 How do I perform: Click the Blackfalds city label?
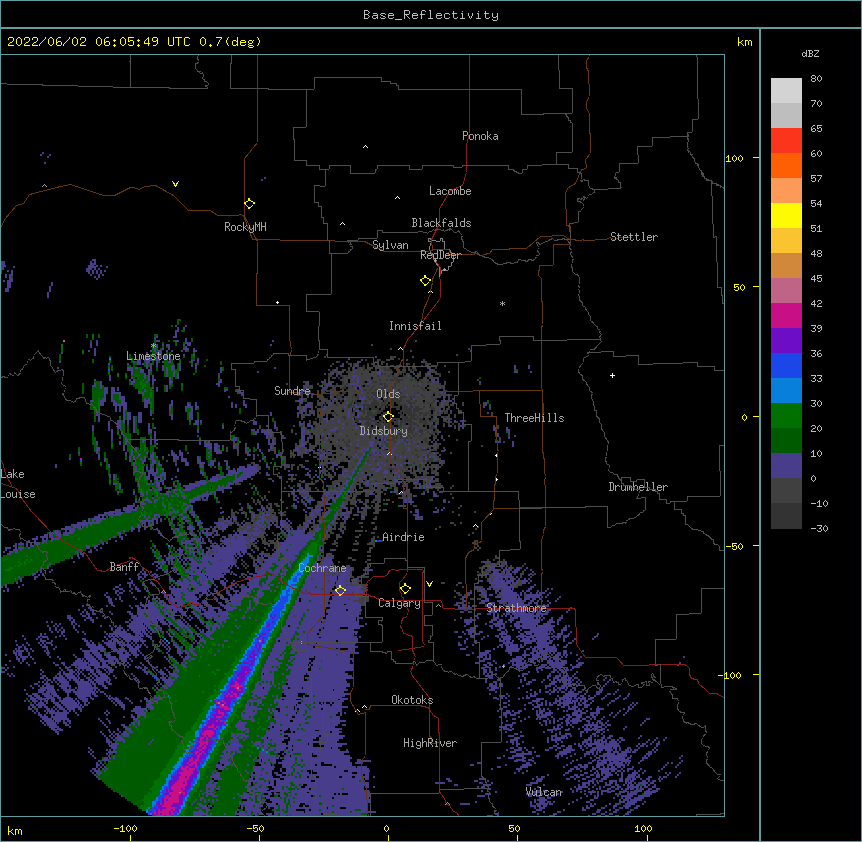coord(441,223)
